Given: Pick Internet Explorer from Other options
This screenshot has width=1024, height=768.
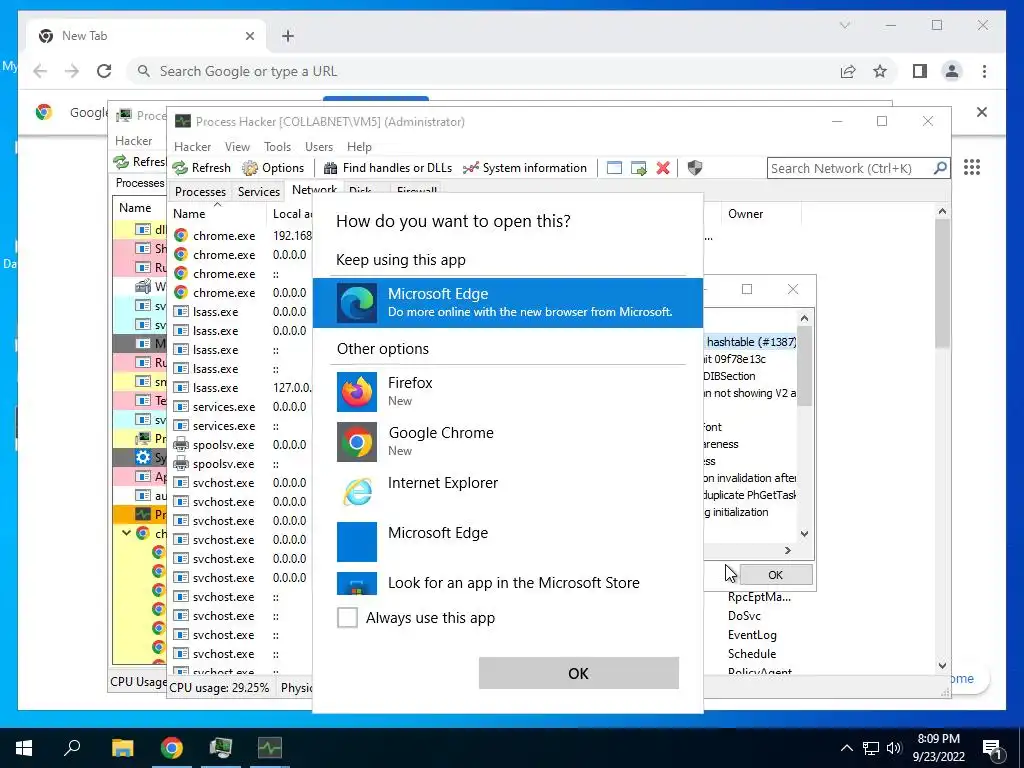Looking at the screenshot, I should 507,491.
